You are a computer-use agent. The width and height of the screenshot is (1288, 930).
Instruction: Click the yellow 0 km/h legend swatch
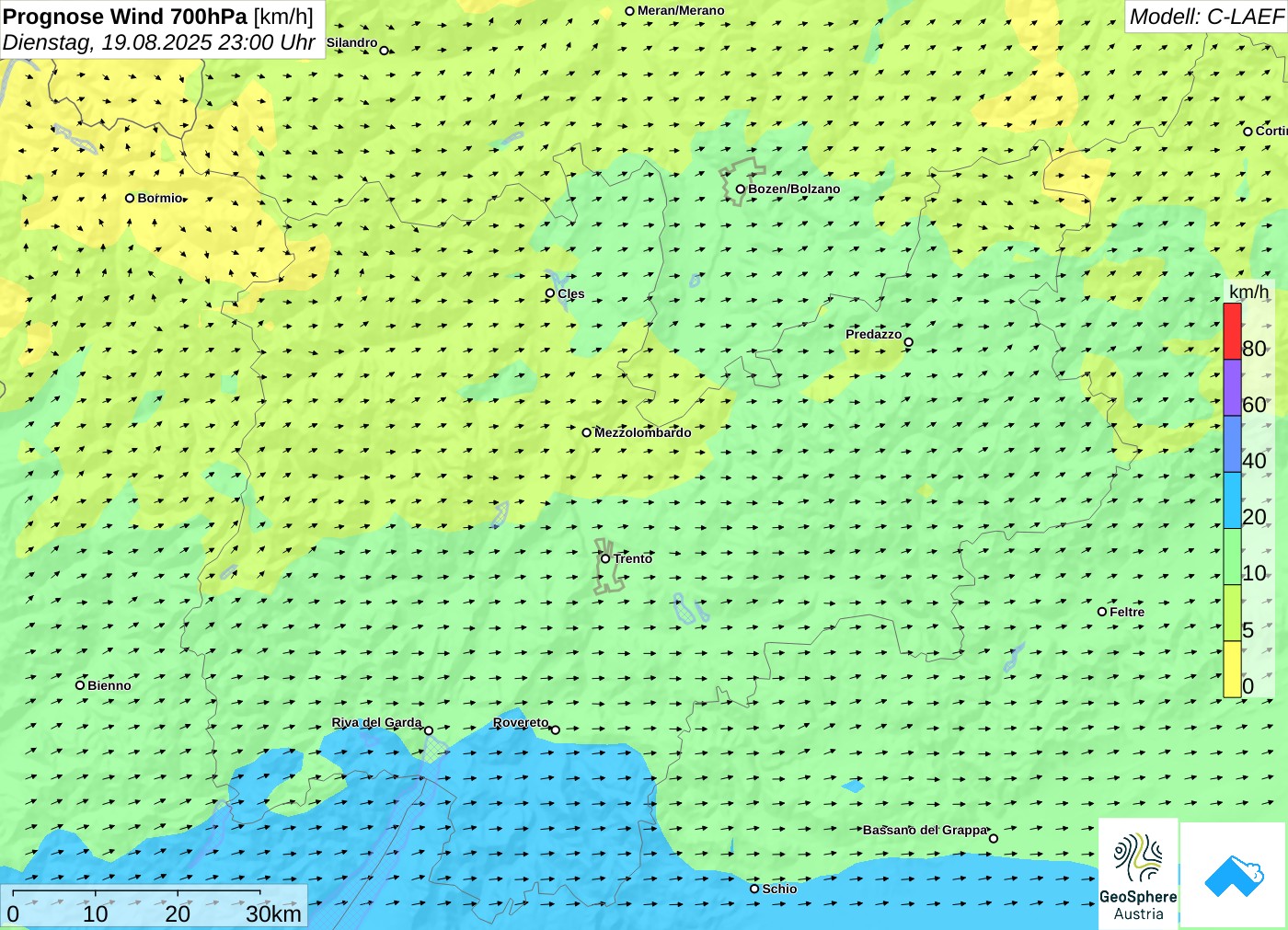point(1232,669)
